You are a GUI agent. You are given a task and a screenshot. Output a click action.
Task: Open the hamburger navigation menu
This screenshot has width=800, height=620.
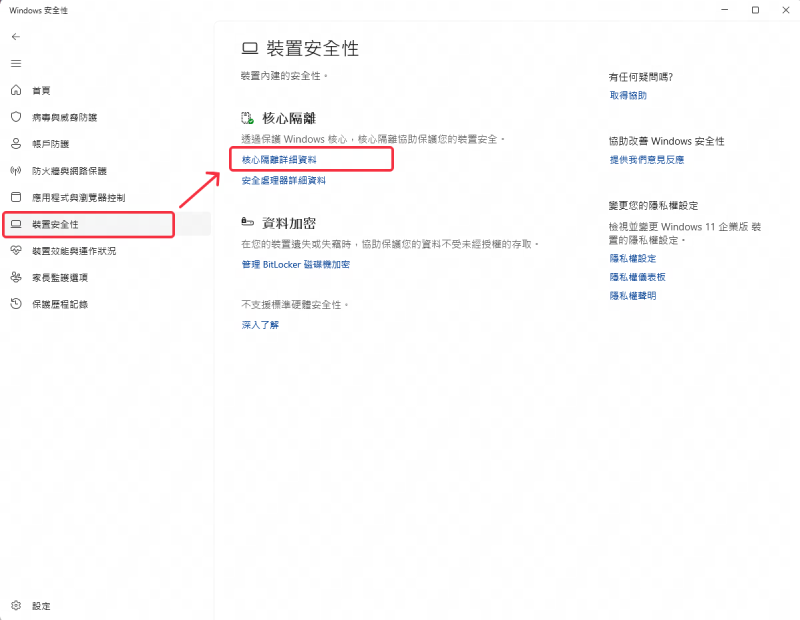pos(16,63)
